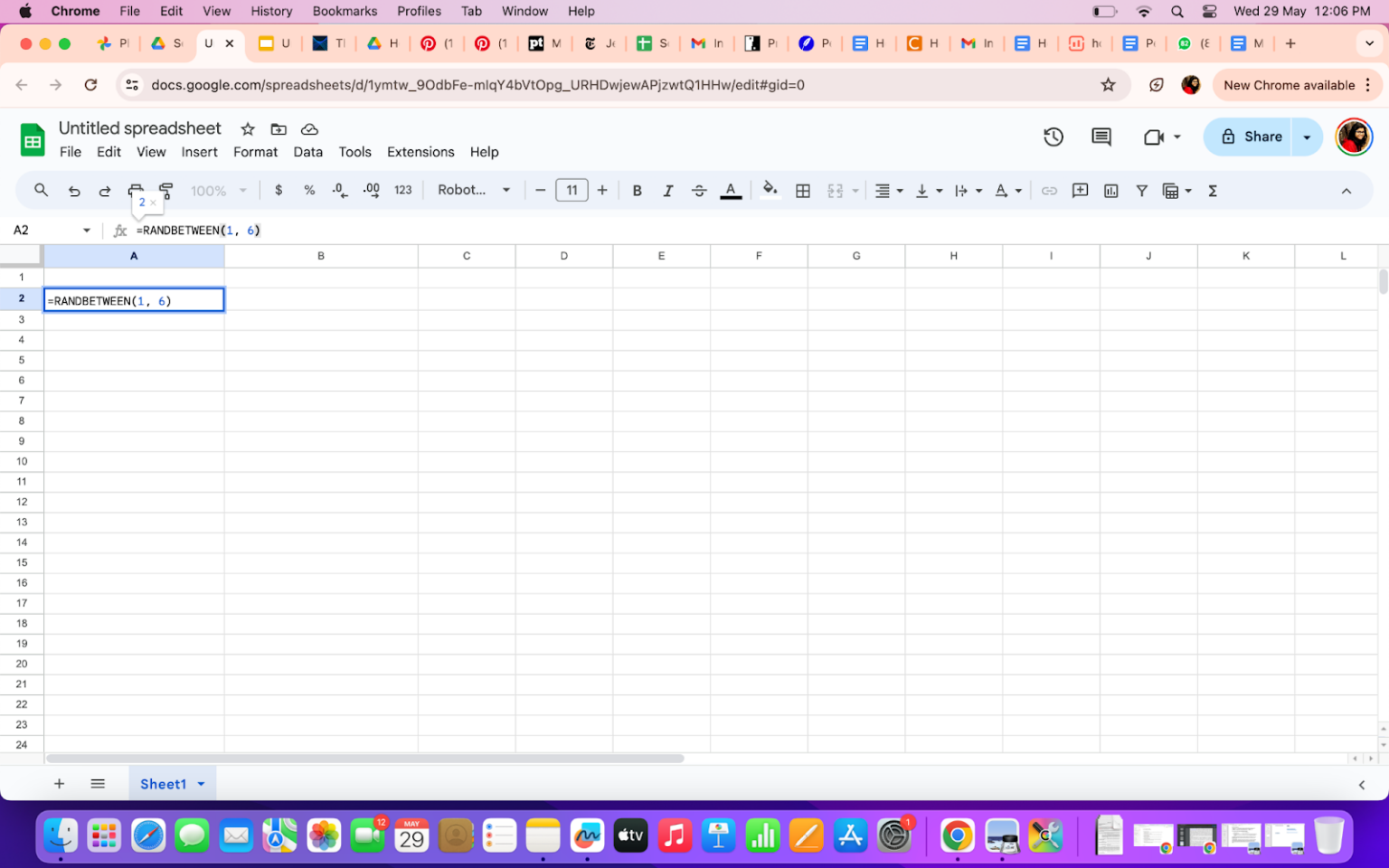Open the text color picker
The width and height of the screenshot is (1389, 868).
(x=731, y=191)
